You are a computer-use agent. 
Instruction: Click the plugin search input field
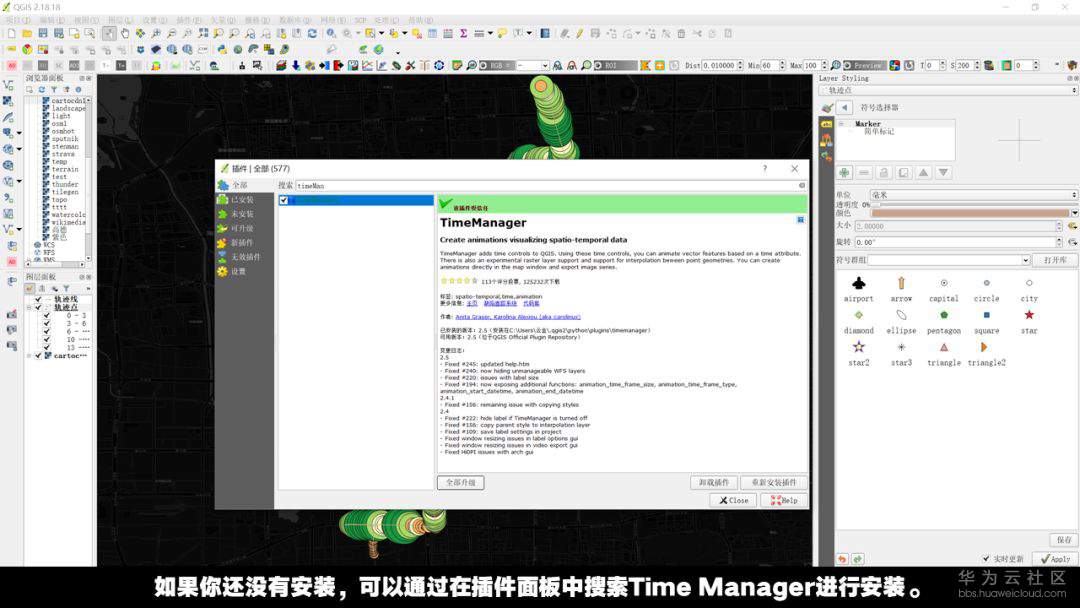[x=550, y=186]
